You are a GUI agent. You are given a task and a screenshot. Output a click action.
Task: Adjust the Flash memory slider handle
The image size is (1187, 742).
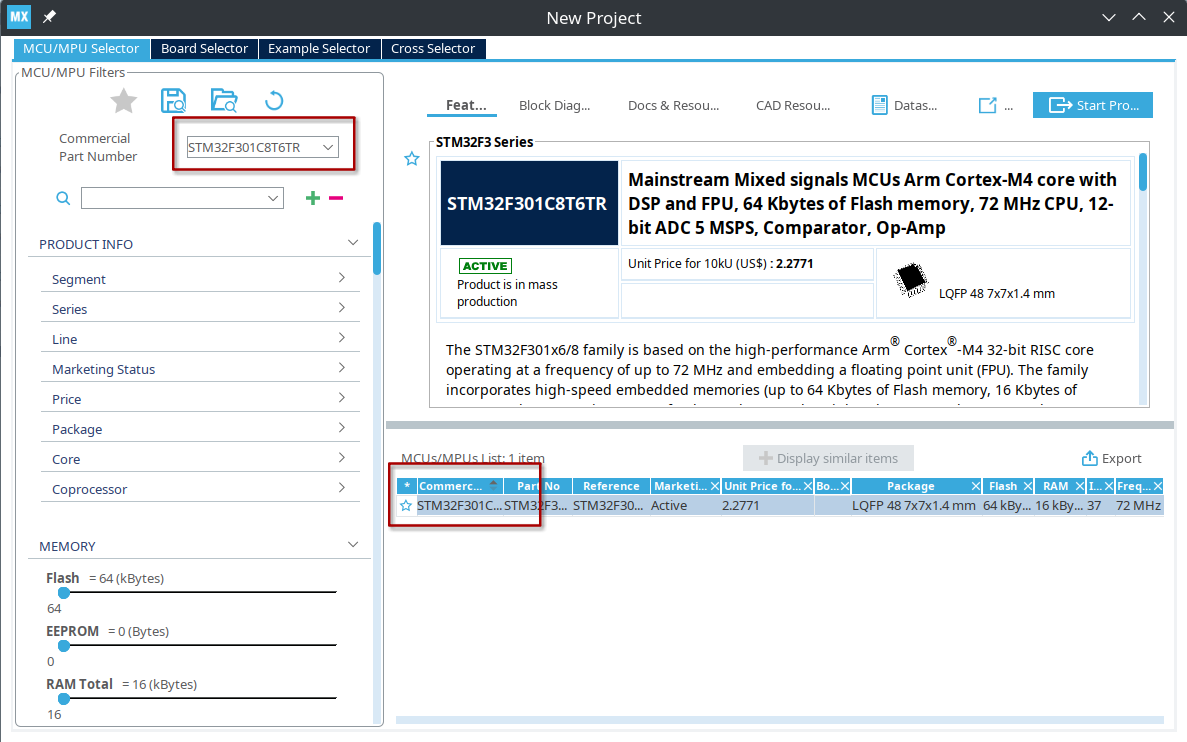pyautogui.click(x=64, y=593)
